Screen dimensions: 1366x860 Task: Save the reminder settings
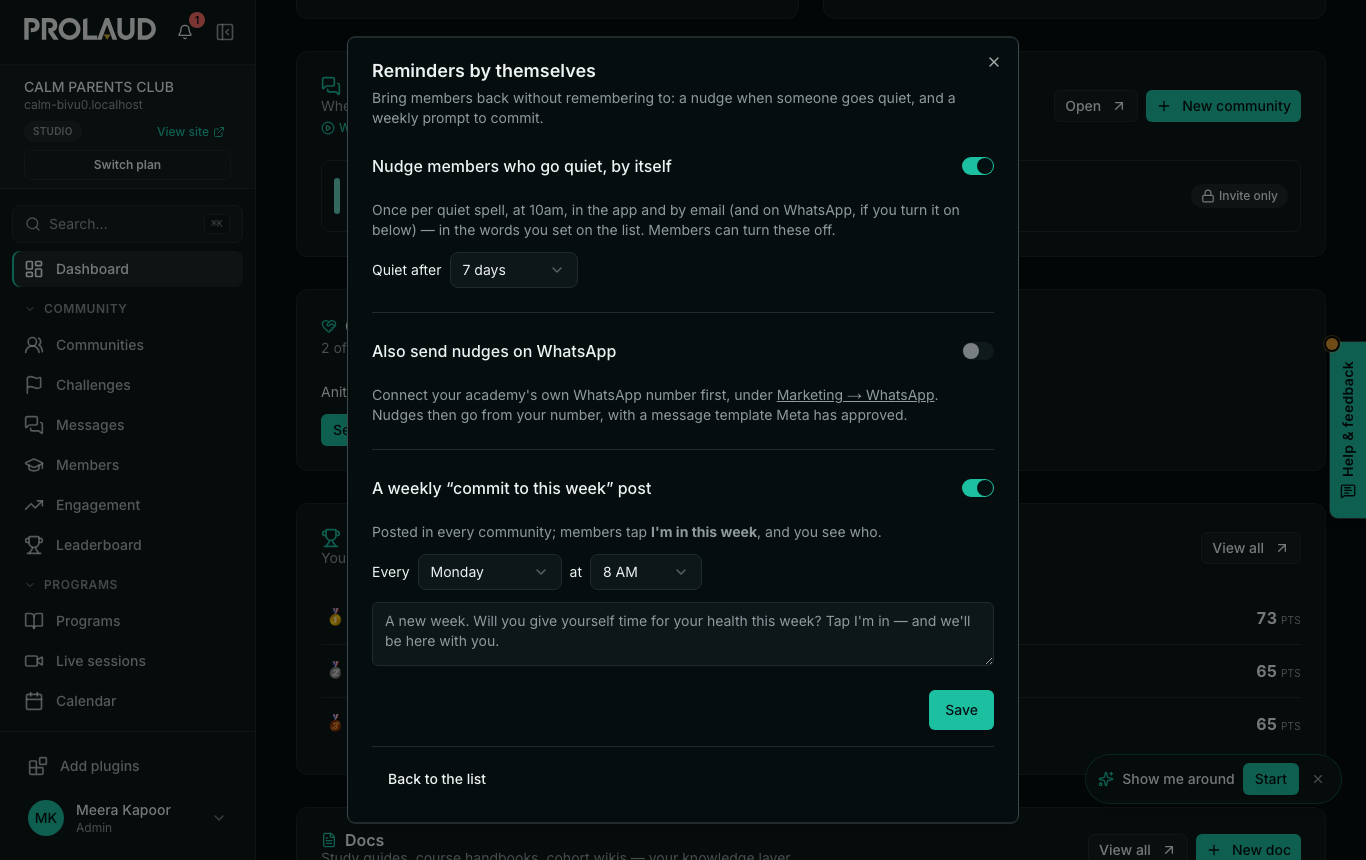coord(961,710)
